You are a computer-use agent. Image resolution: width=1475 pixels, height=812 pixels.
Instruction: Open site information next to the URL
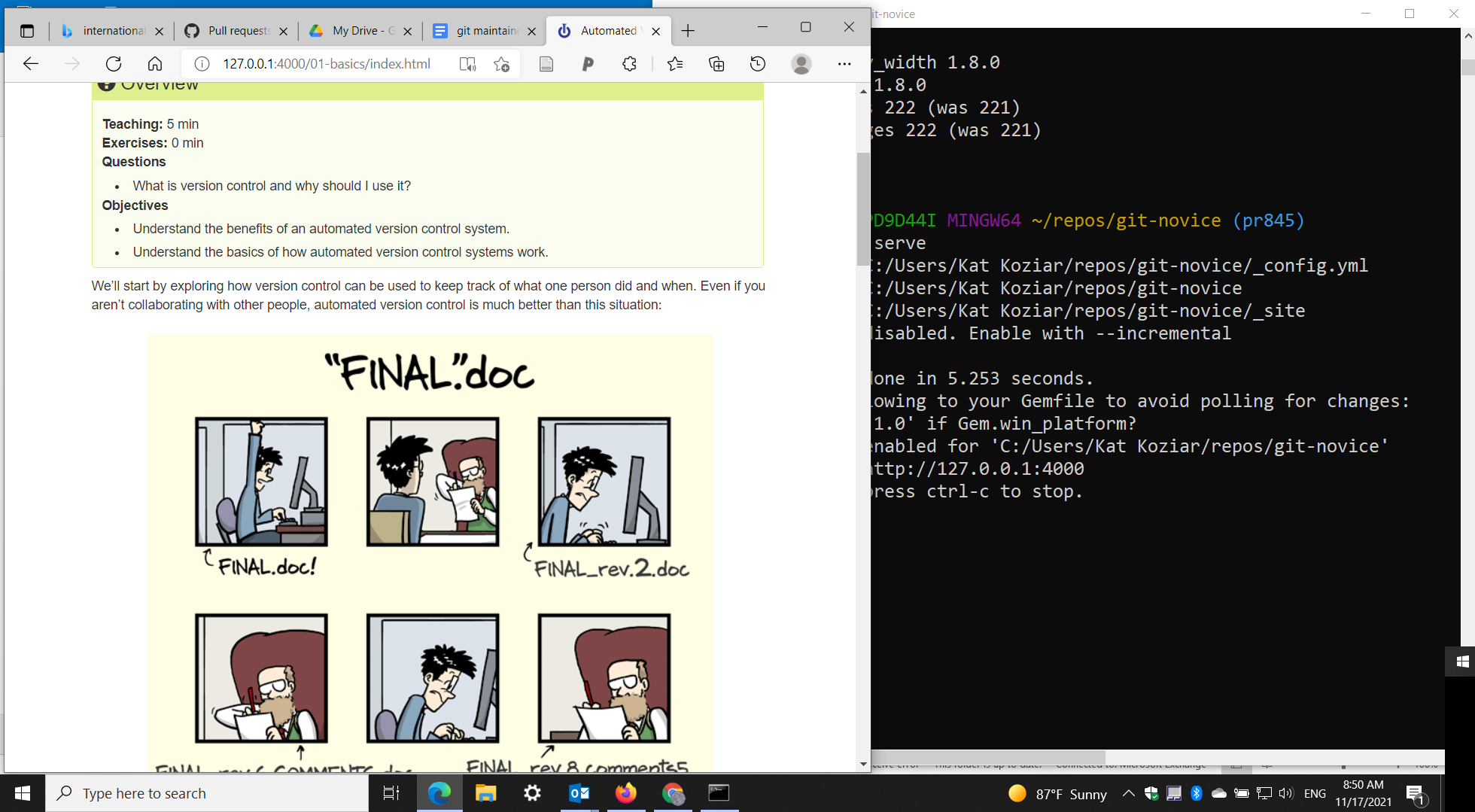pyautogui.click(x=201, y=64)
